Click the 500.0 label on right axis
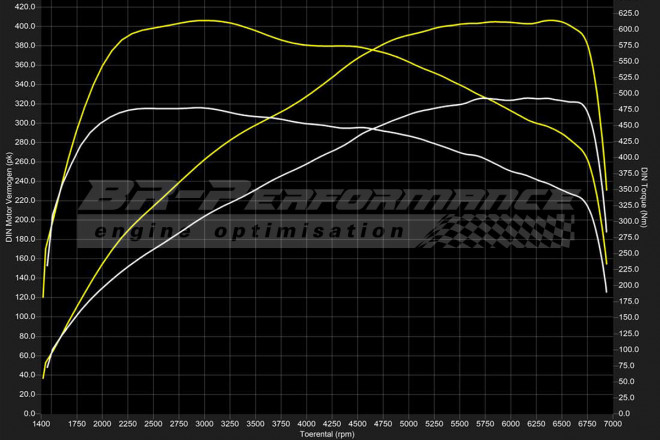The image size is (660, 440). click(x=629, y=93)
